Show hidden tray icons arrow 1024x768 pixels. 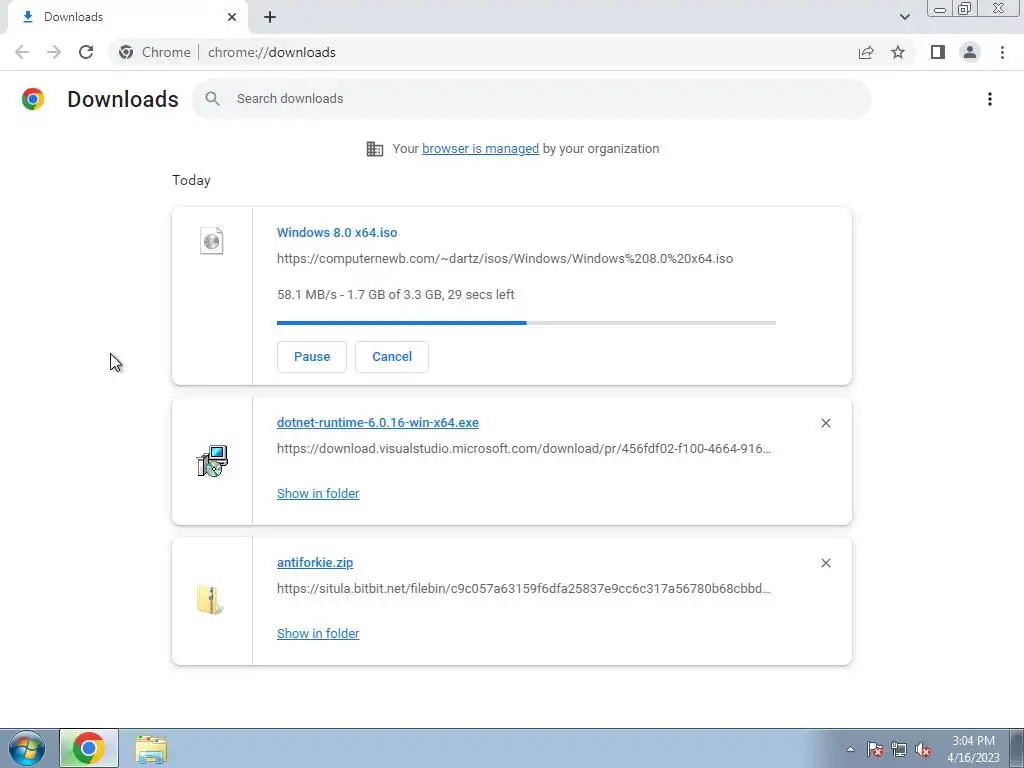click(x=850, y=750)
